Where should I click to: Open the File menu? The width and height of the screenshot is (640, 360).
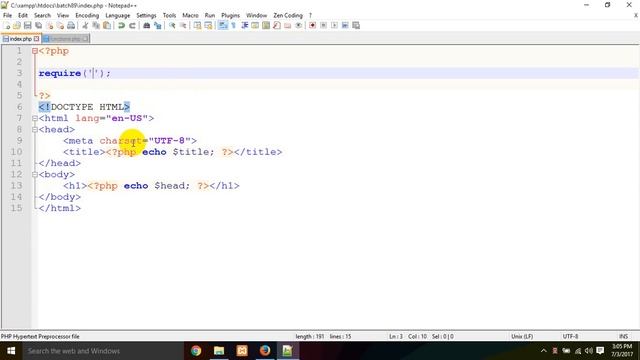pos(7,15)
